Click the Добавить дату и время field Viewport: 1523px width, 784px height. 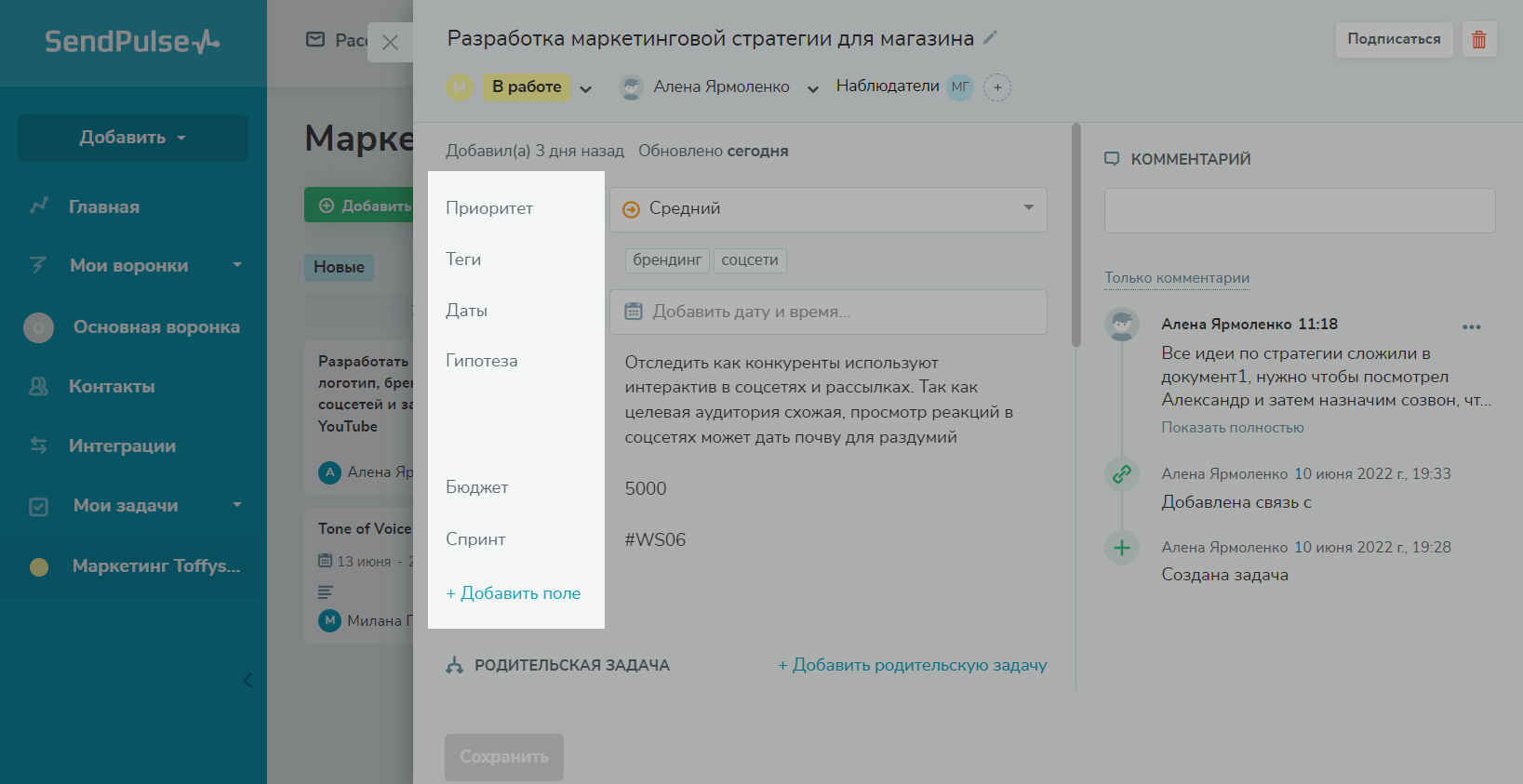(x=828, y=312)
